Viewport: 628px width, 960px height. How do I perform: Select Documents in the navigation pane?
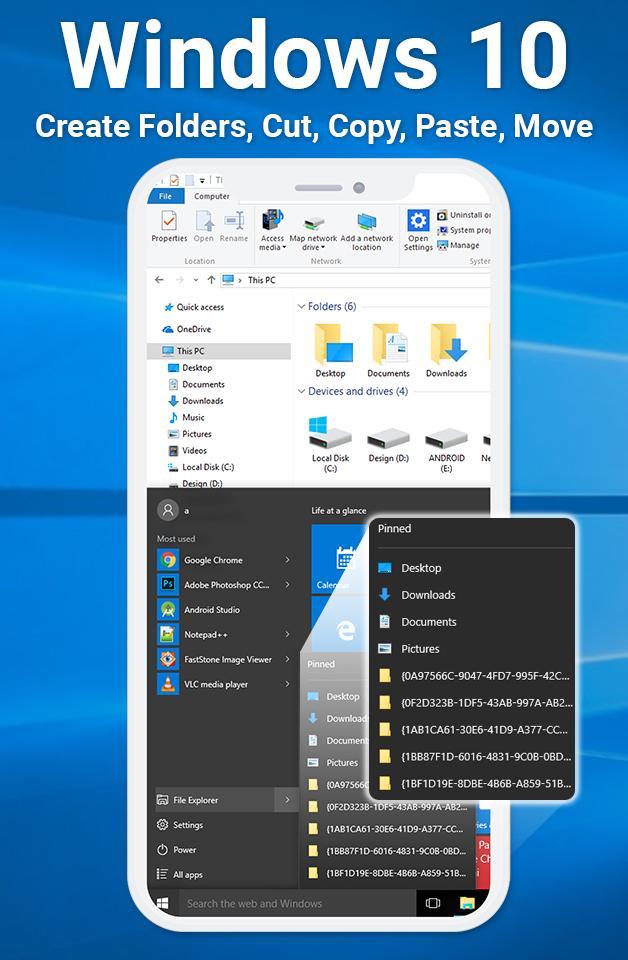click(196, 384)
